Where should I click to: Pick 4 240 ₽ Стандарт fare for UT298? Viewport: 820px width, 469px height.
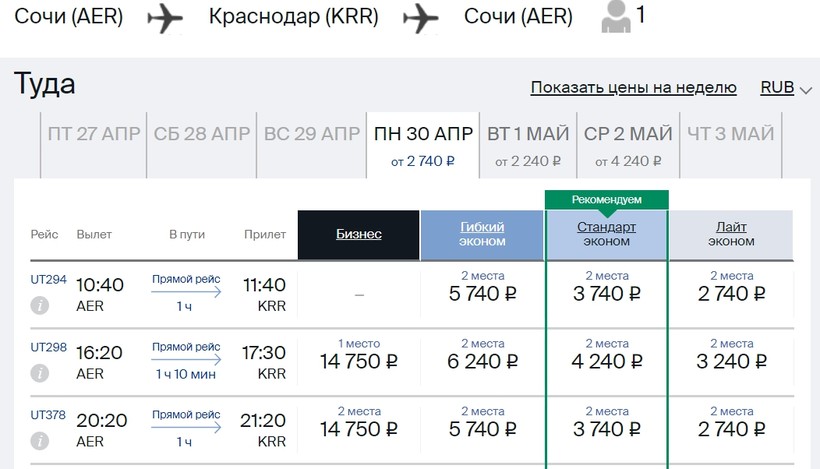[x=606, y=361]
